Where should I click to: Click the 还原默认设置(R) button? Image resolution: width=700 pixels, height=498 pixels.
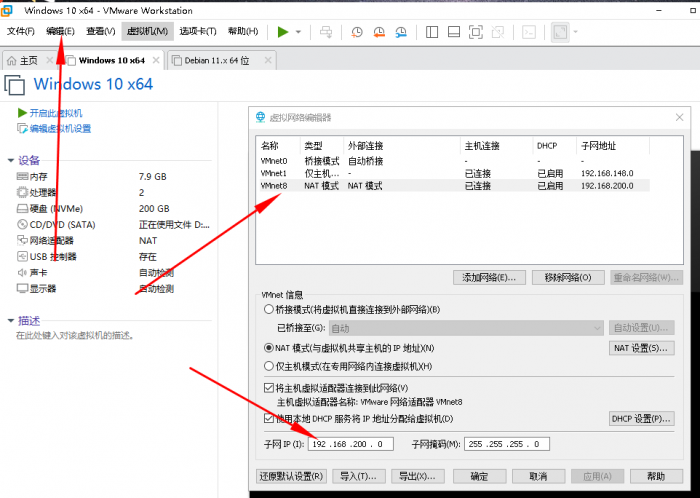pos(291,476)
